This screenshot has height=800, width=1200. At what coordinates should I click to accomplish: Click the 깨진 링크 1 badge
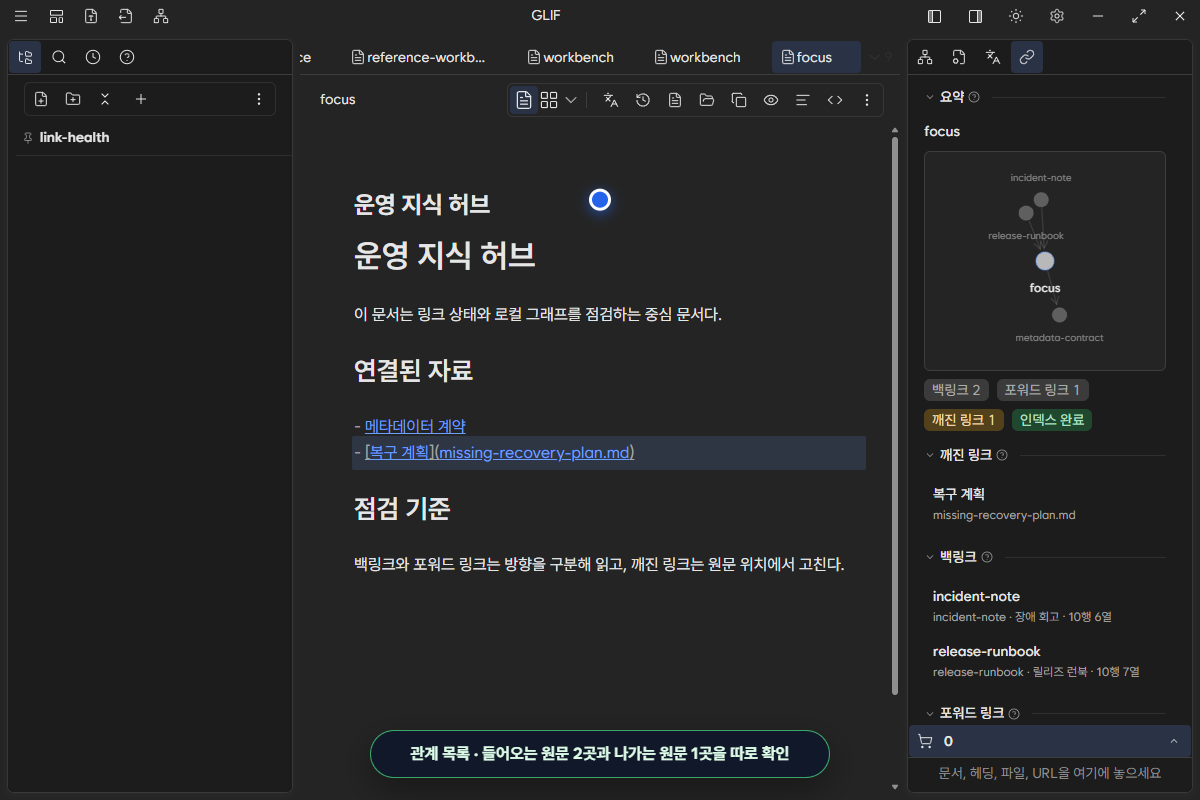coord(964,420)
